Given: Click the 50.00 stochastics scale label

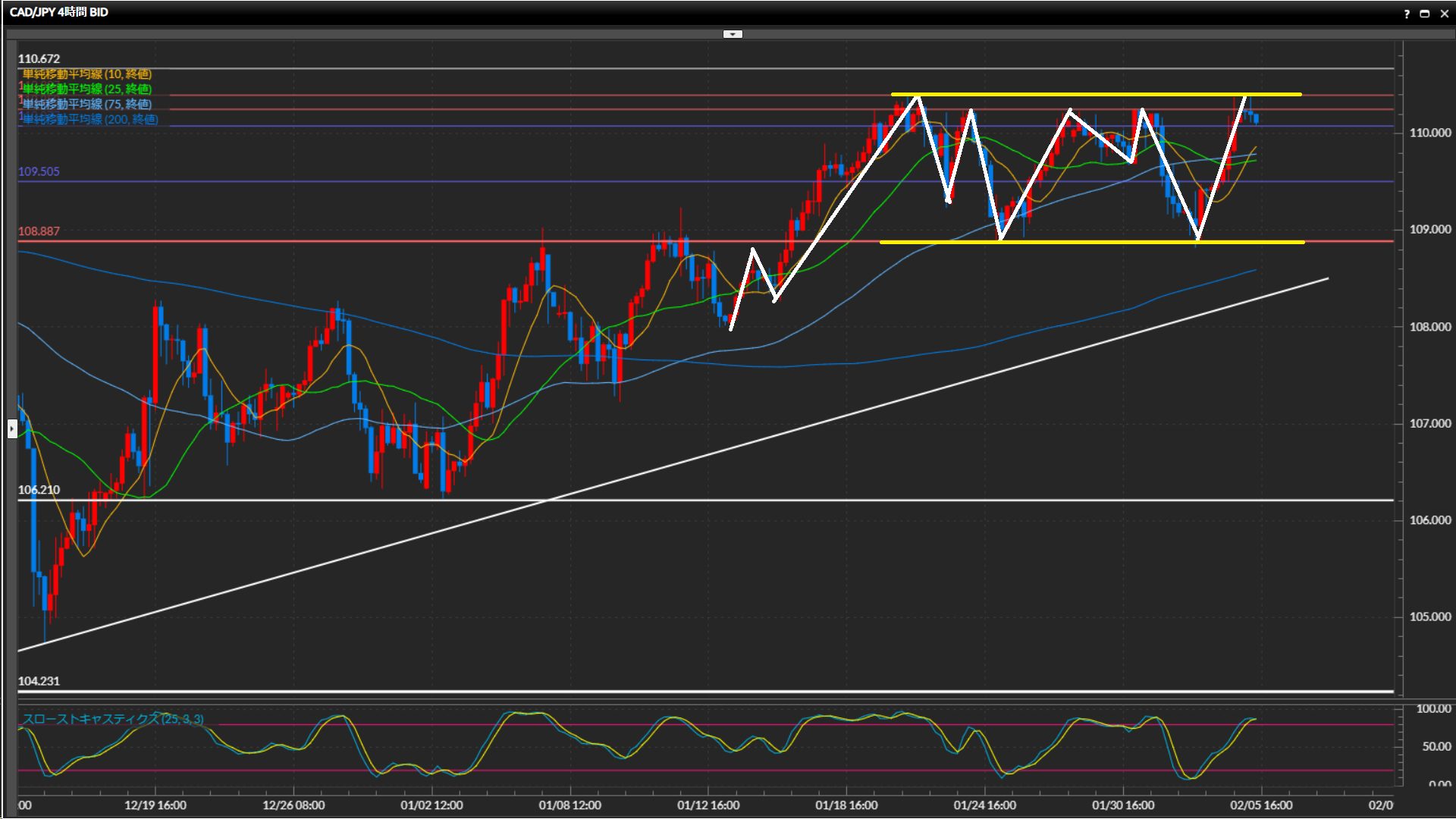Looking at the screenshot, I should [1436, 746].
